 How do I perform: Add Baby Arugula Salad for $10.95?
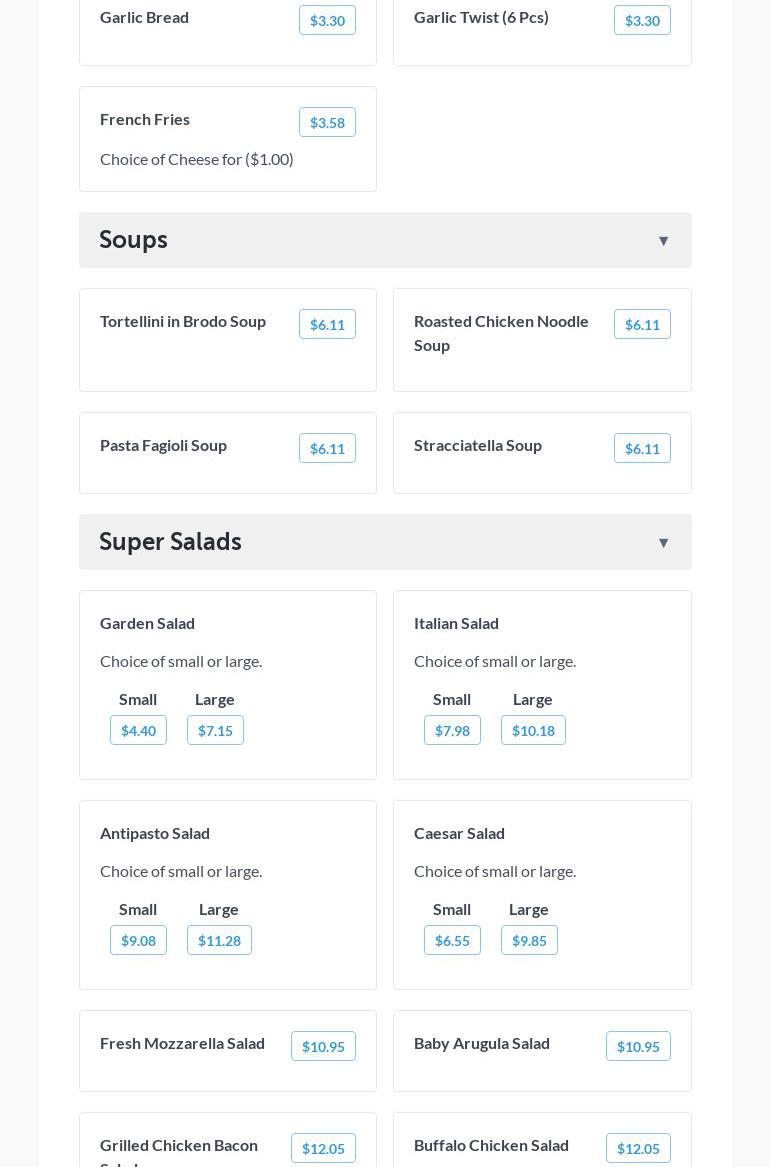pos(638,1046)
